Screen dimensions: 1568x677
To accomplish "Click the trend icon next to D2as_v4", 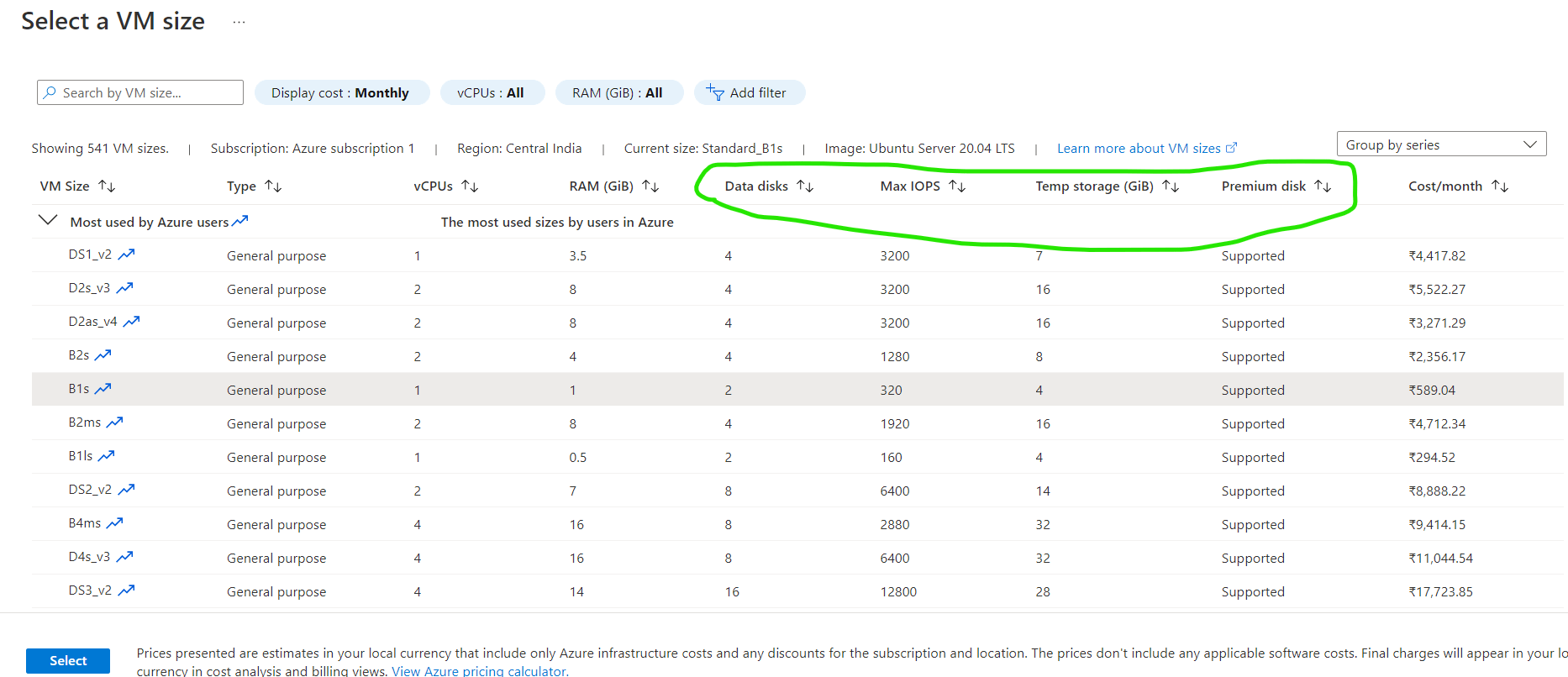I will coord(131,322).
